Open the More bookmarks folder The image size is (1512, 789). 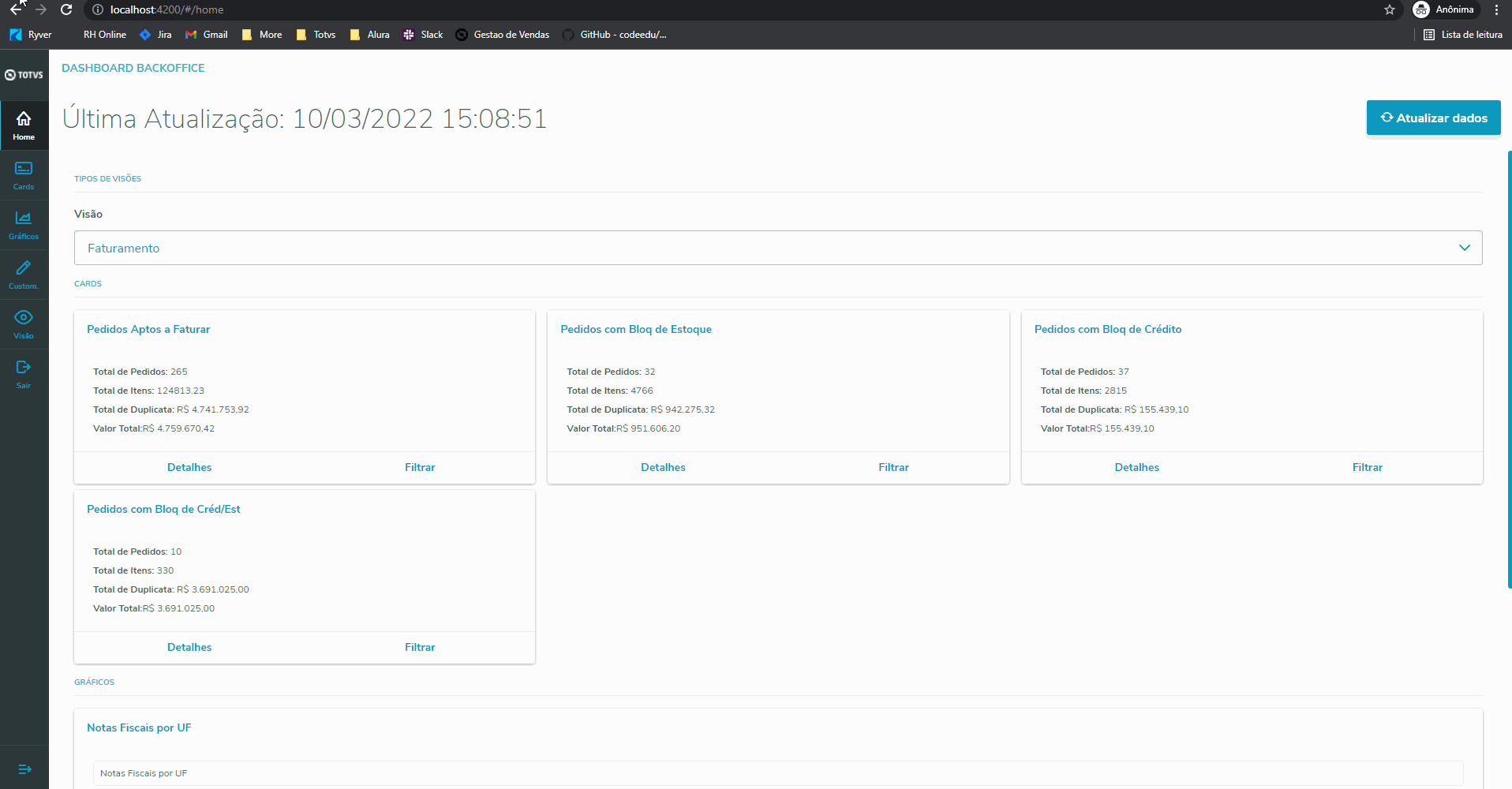(262, 35)
